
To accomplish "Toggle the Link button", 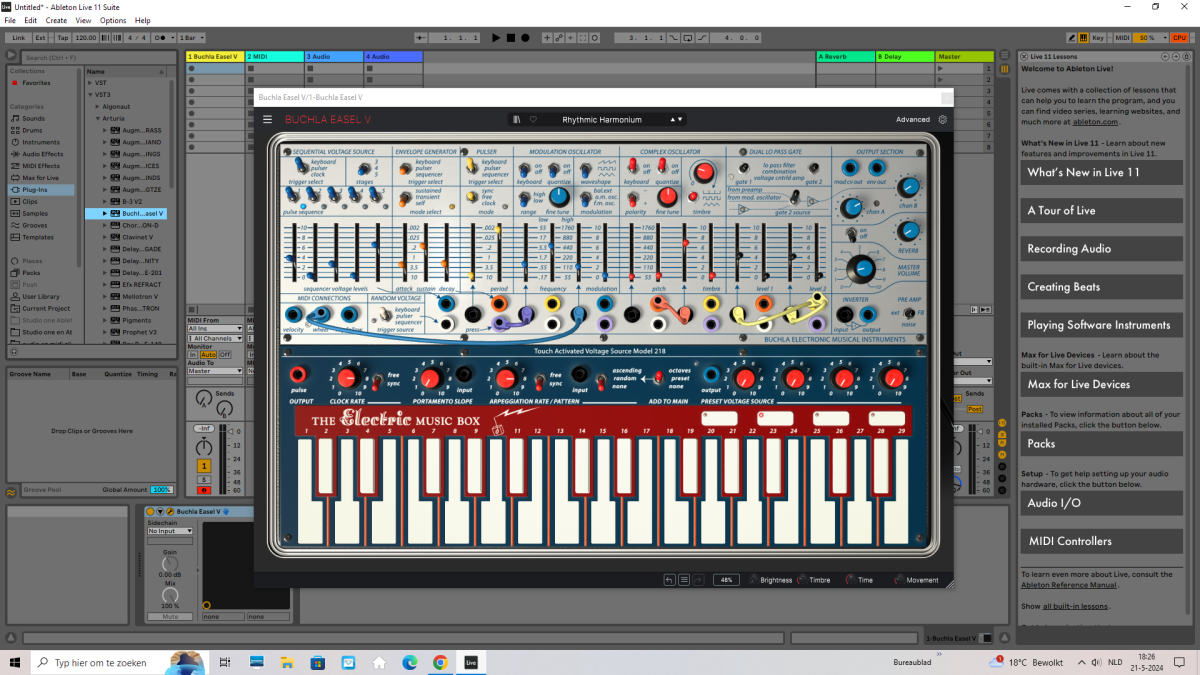I will [x=19, y=37].
